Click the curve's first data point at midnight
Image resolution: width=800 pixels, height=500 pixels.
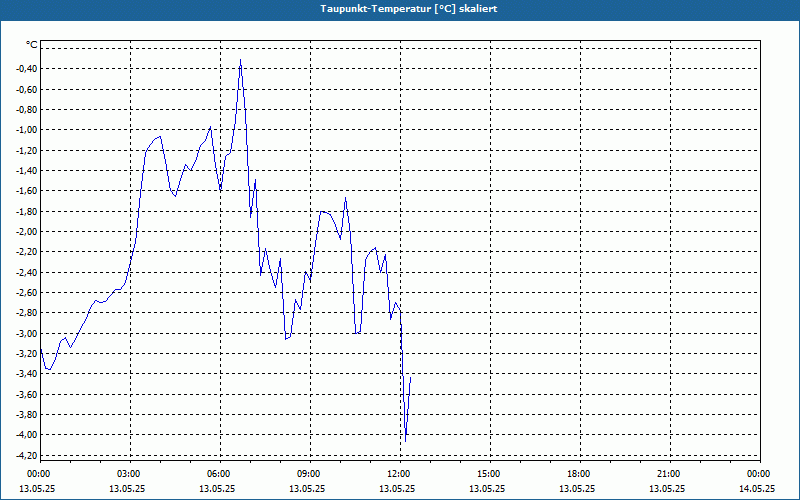tap(41, 349)
